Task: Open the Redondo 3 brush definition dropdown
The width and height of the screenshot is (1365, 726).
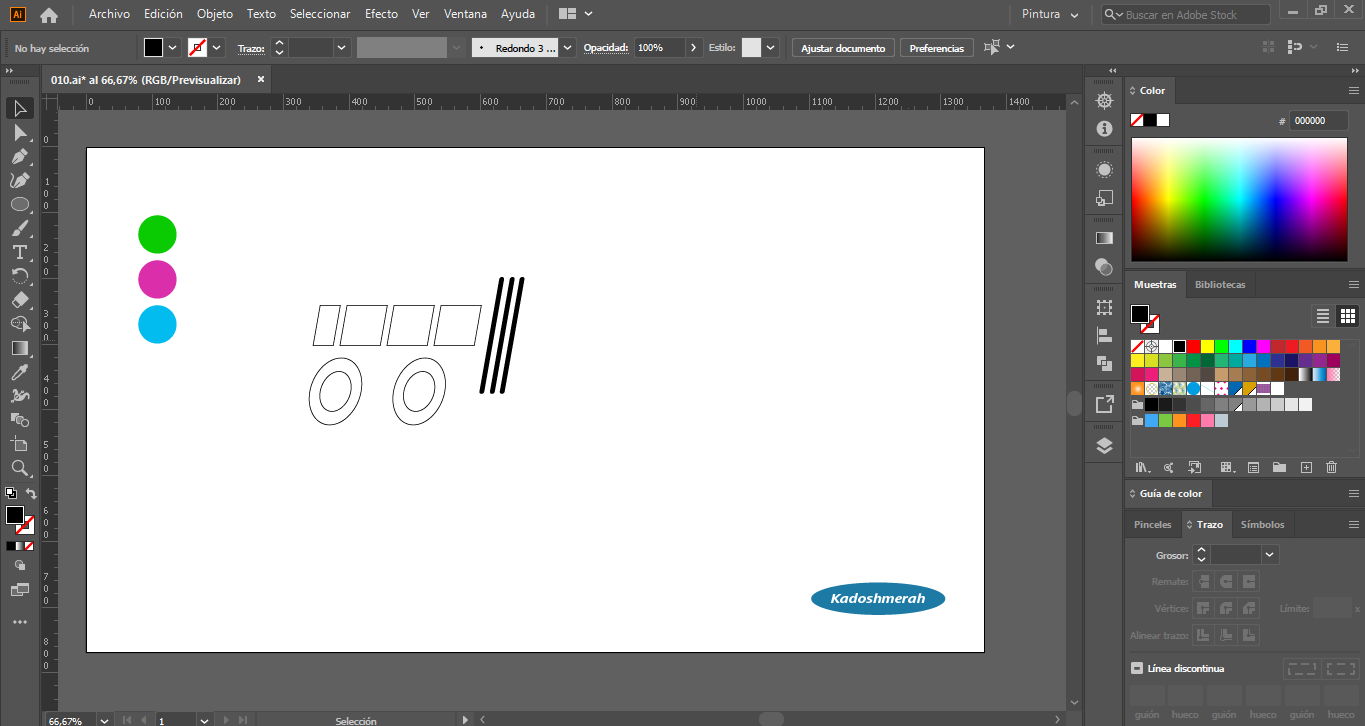Action: [568, 47]
